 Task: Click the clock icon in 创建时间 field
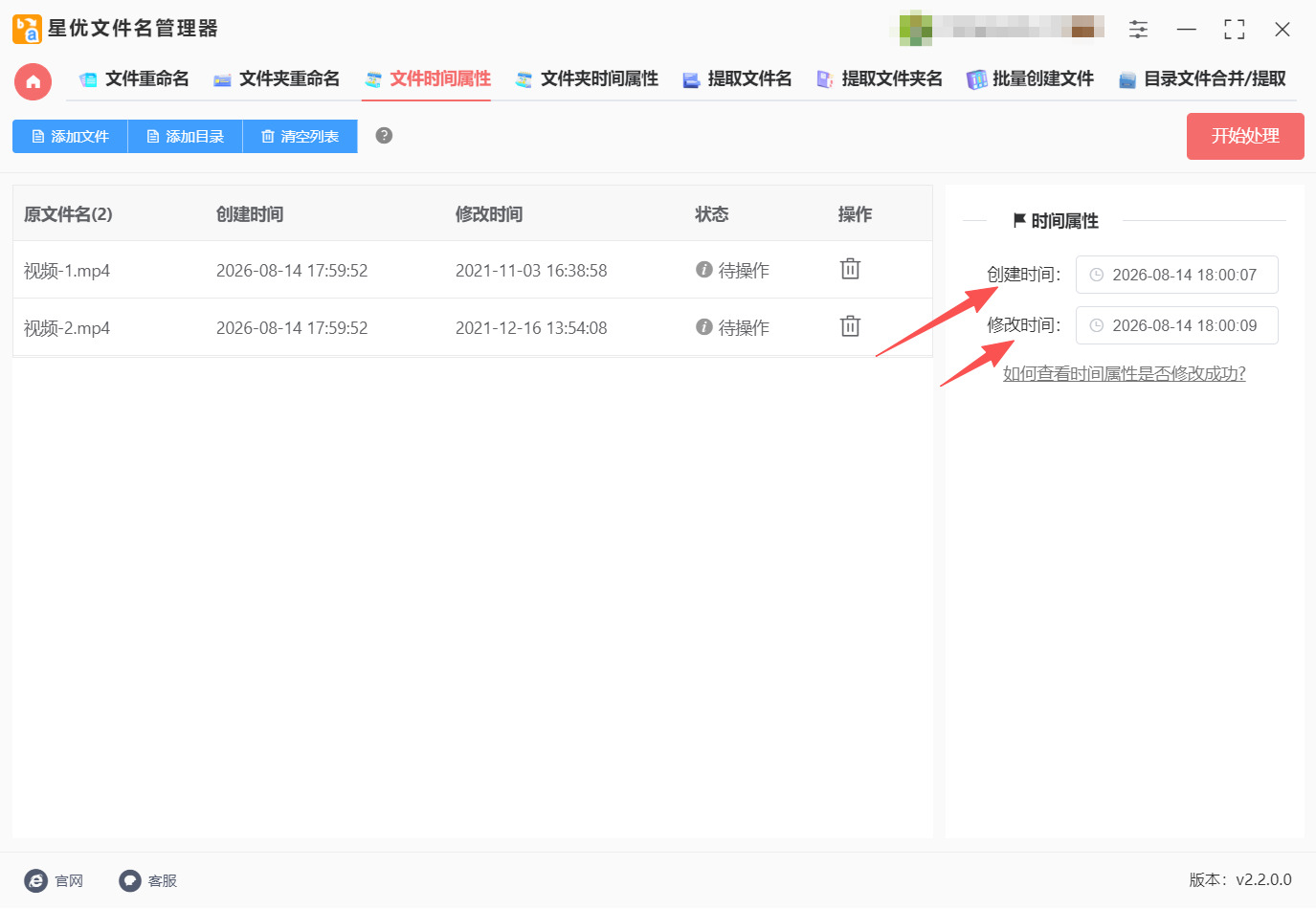[1097, 275]
